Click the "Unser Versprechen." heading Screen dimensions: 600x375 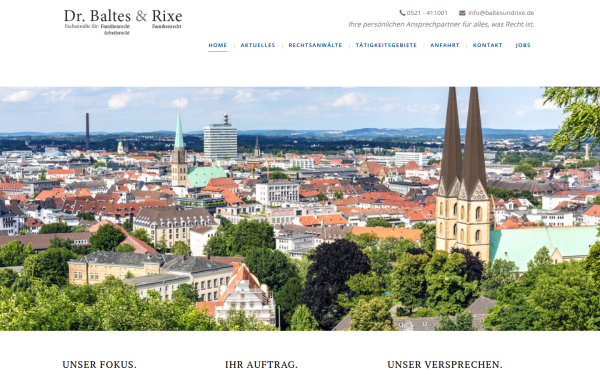[445, 365]
